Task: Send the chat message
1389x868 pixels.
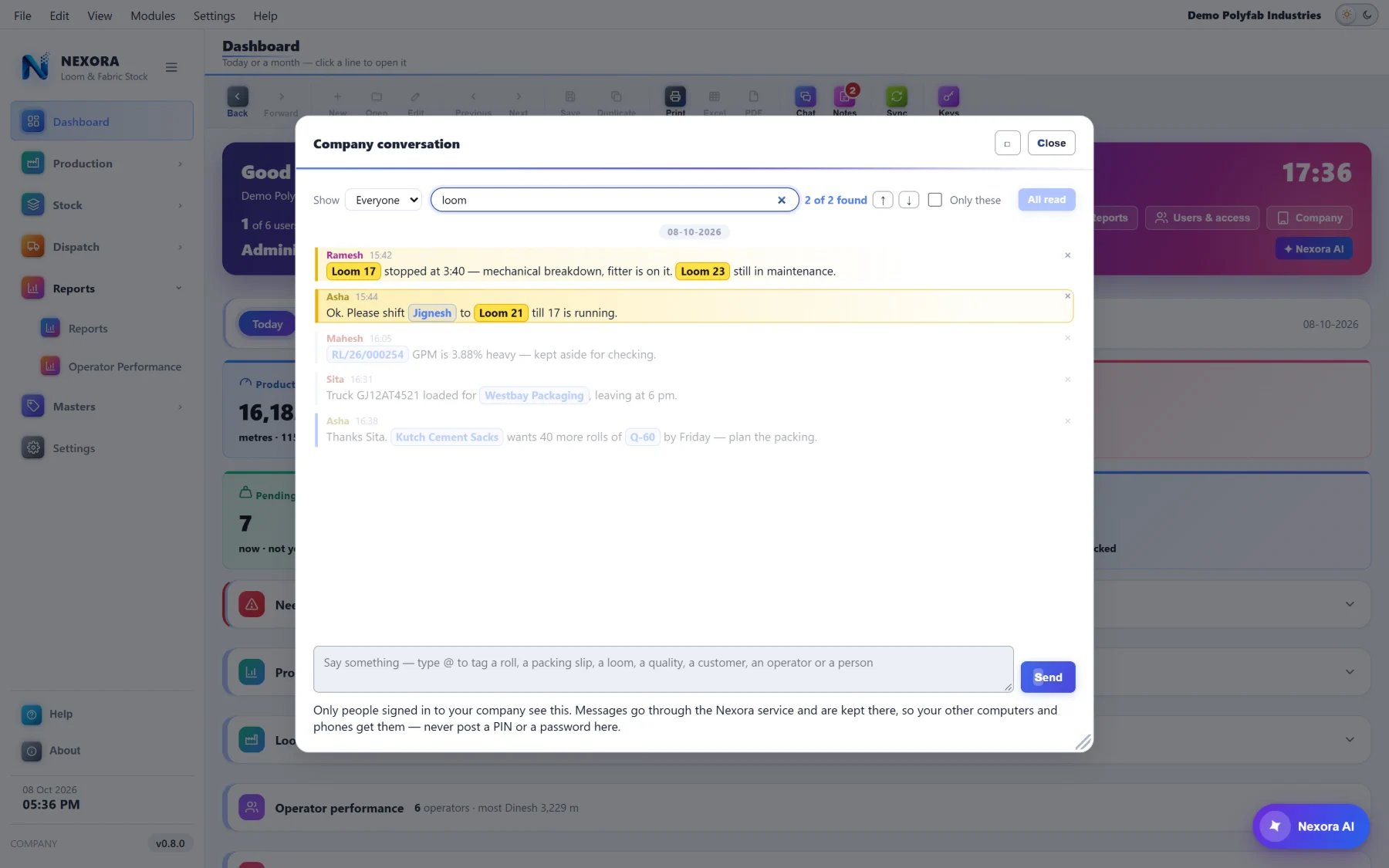Action: tap(1047, 677)
